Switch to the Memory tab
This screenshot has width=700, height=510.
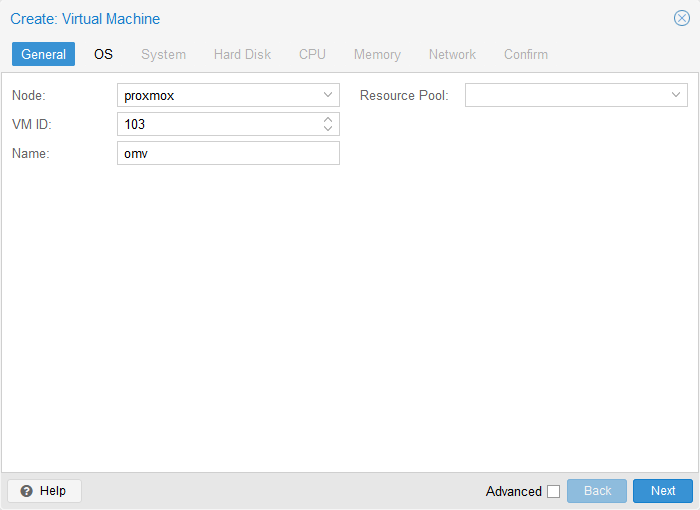[377, 54]
